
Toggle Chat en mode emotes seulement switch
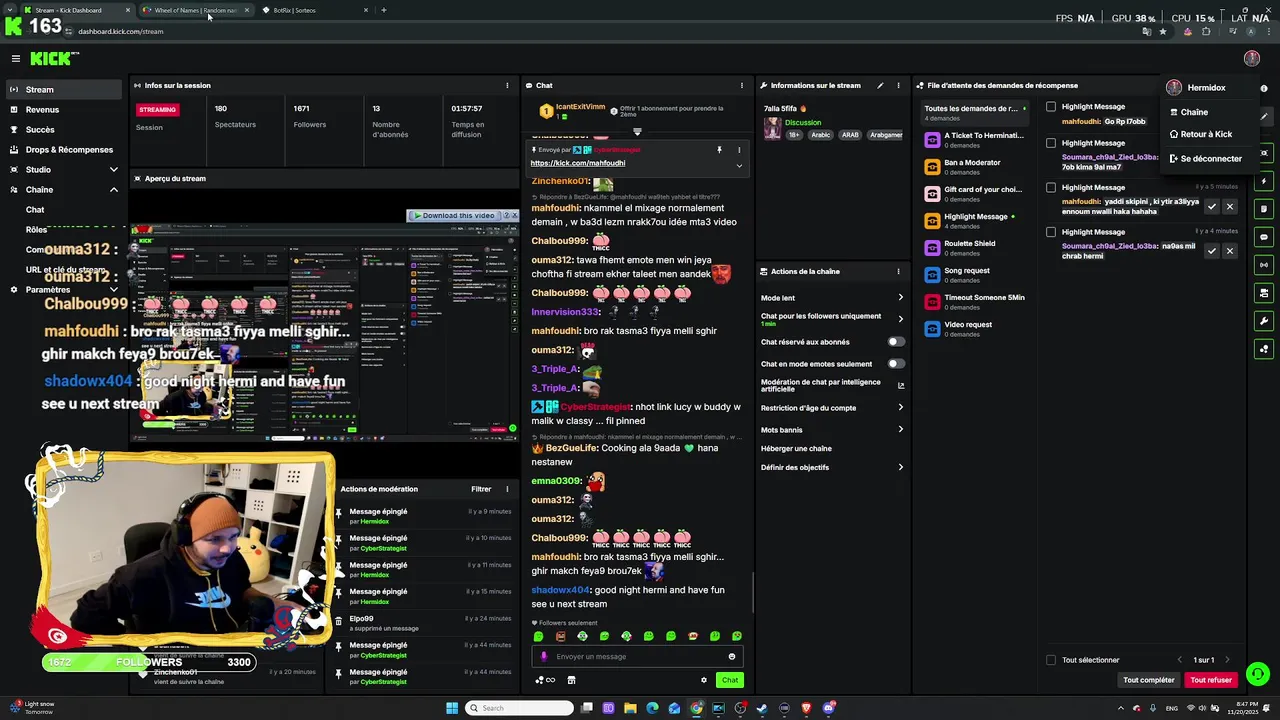896,364
